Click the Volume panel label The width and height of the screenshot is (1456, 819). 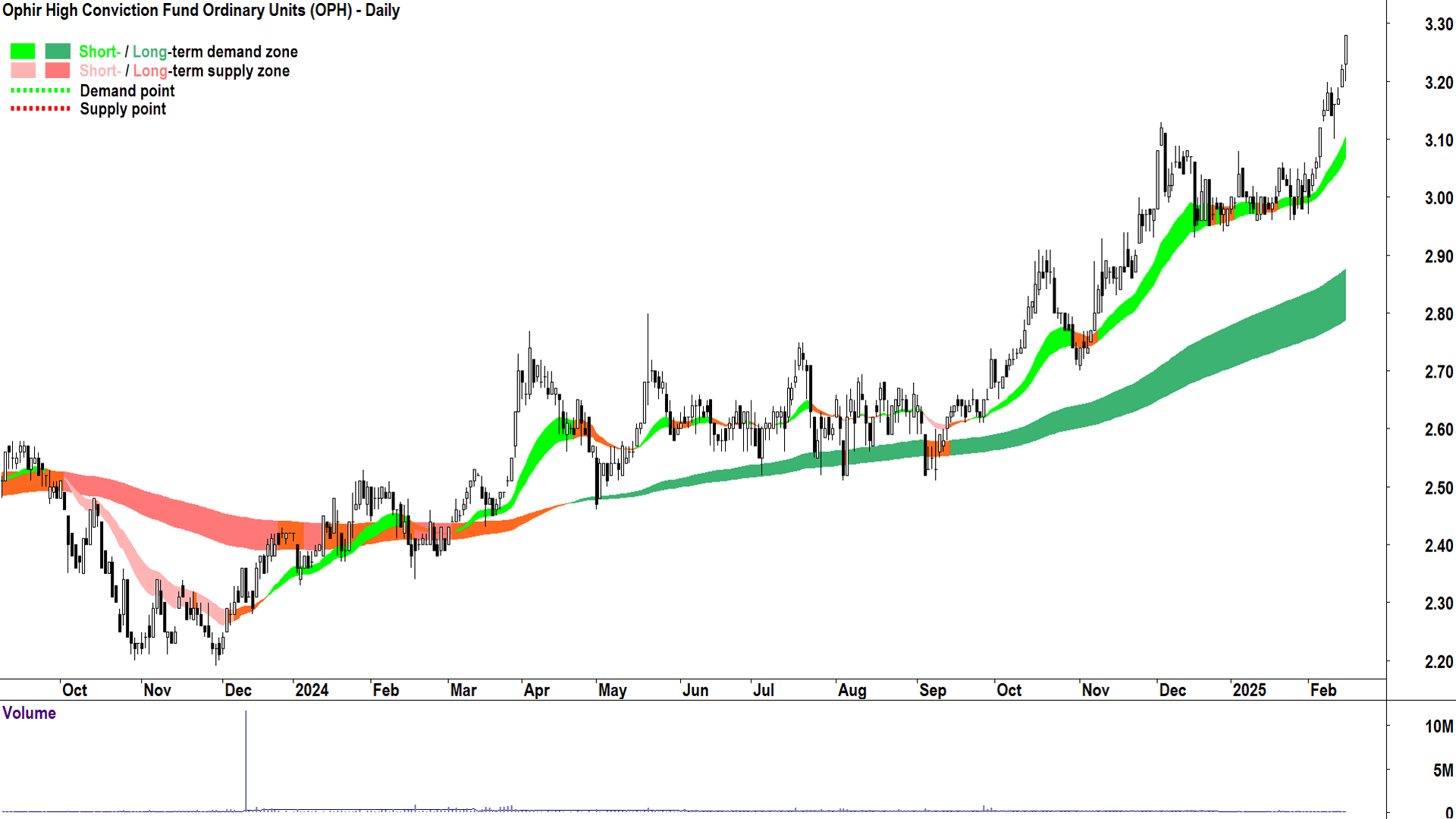[29, 713]
